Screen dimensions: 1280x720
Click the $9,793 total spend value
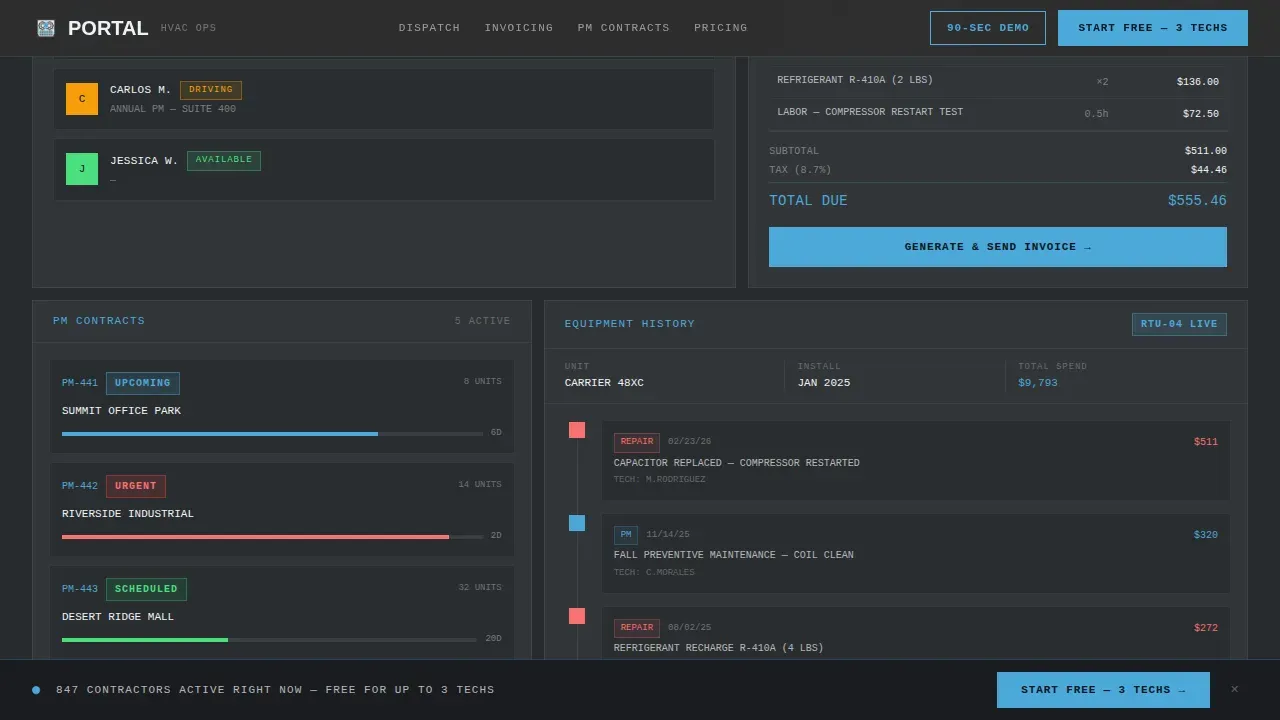[x=1038, y=383]
